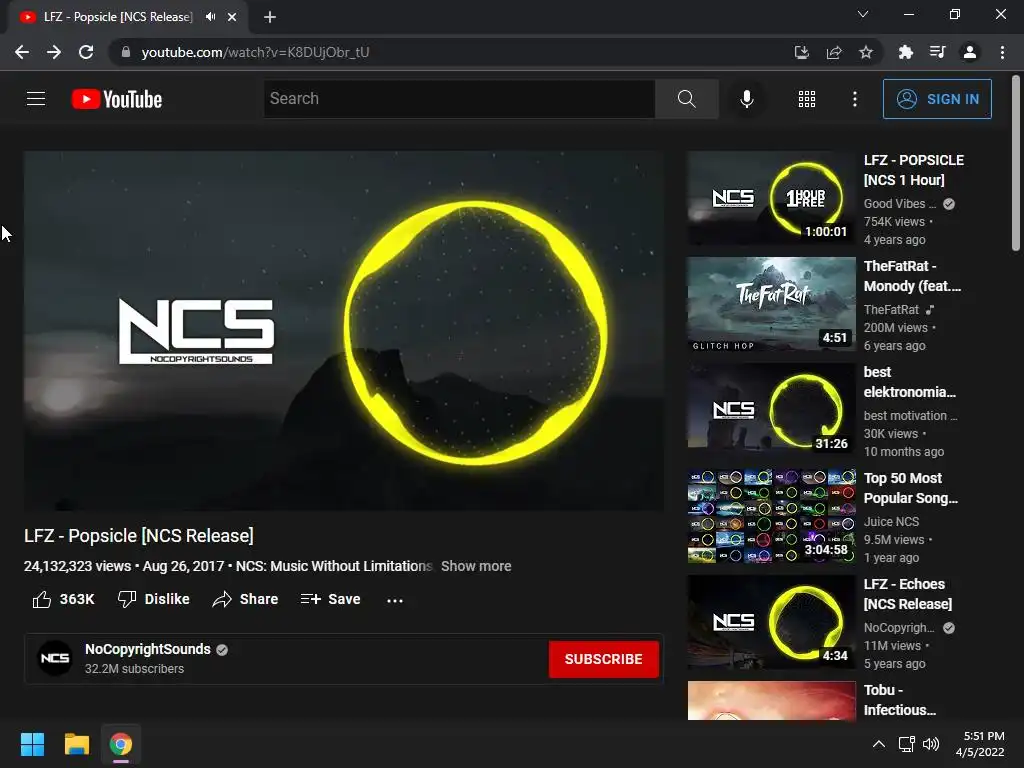Open a new browser tab
The width and height of the screenshot is (1024, 768).
click(270, 17)
